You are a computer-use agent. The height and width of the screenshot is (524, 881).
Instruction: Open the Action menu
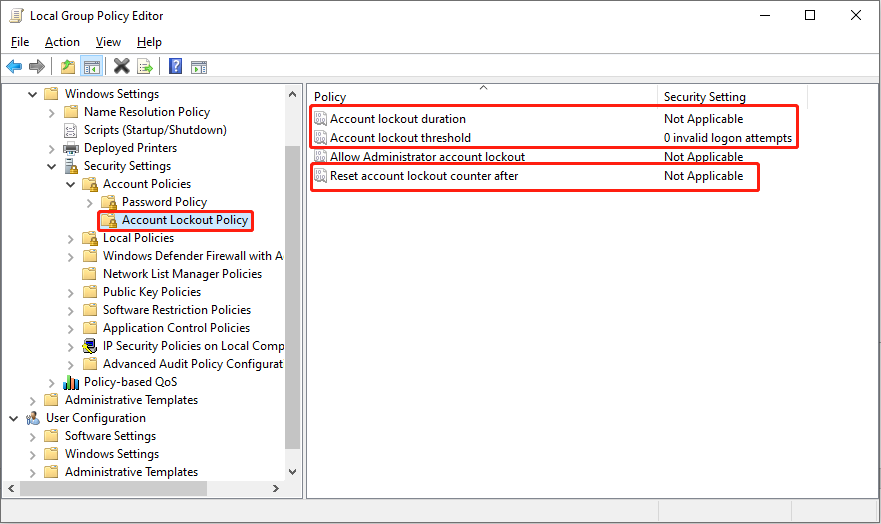click(x=62, y=42)
